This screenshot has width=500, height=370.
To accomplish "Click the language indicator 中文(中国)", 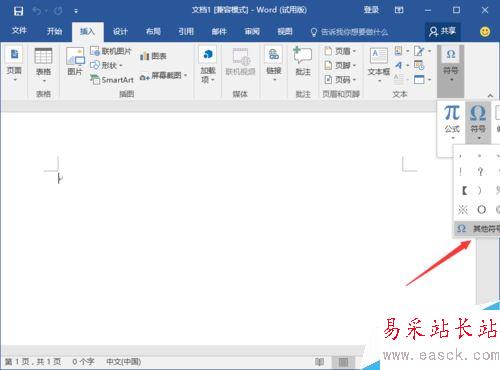I will 124,362.
